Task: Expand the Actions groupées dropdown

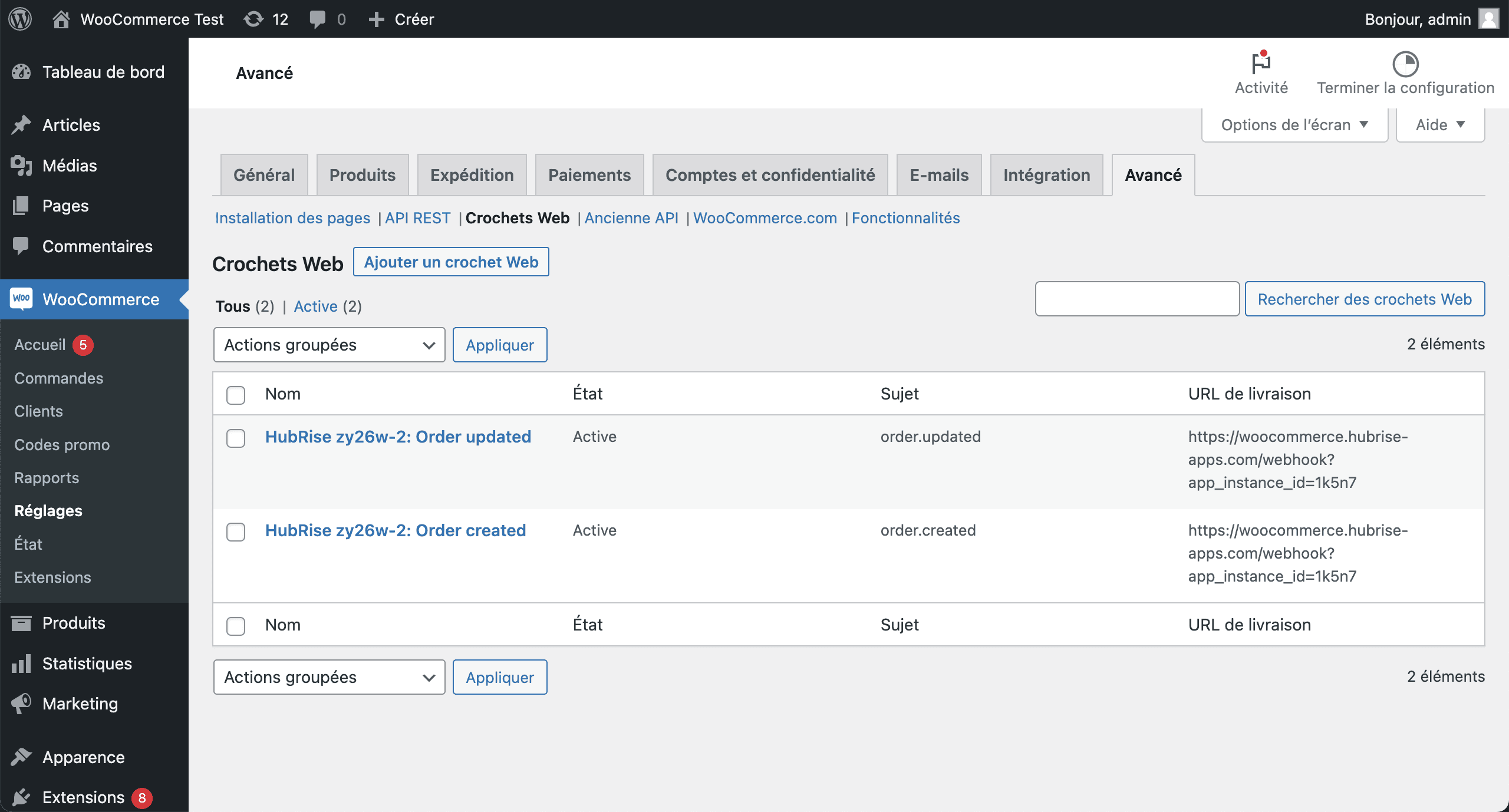Action: 329,345
